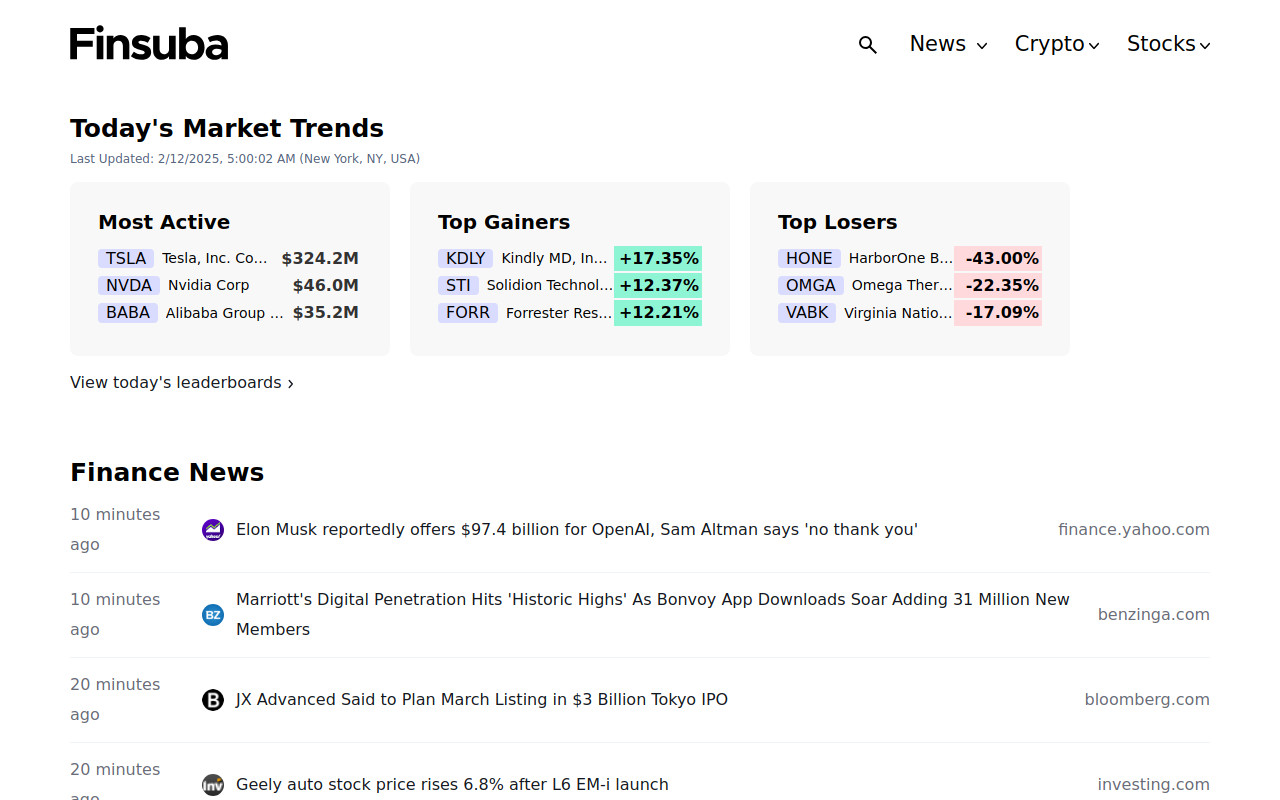The width and height of the screenshot is (1280, 800).
Task: Click the Finance News heading
Action: coord(167,472)
